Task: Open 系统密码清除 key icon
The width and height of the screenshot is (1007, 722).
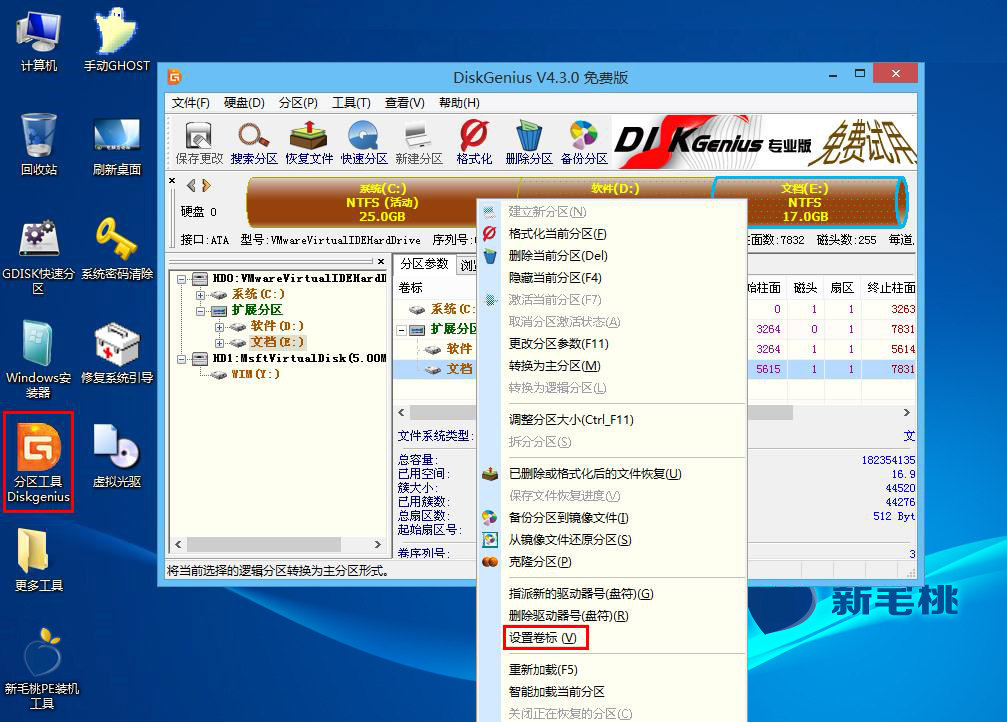Action: coord(116,249)
